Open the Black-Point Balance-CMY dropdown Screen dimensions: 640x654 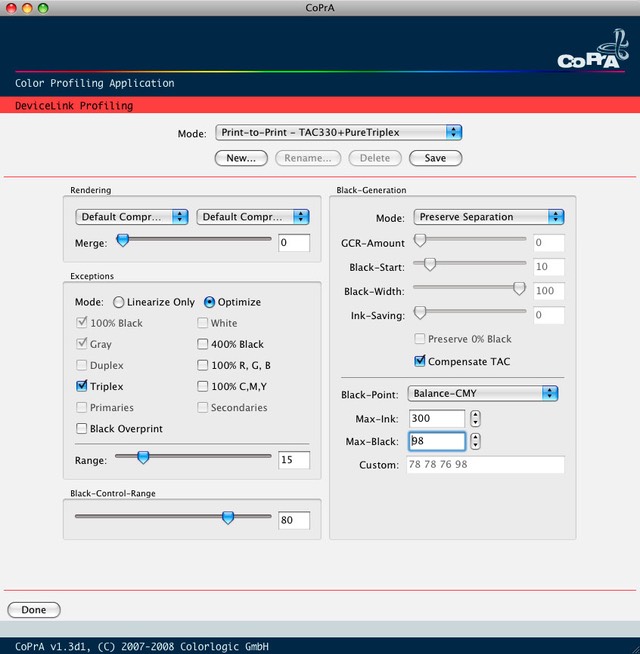coord(483,393)
